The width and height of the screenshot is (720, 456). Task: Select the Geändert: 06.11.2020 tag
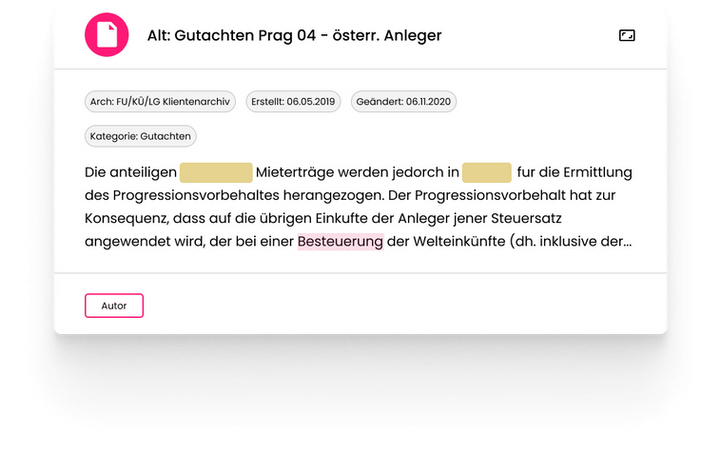(x=404, y=101)
